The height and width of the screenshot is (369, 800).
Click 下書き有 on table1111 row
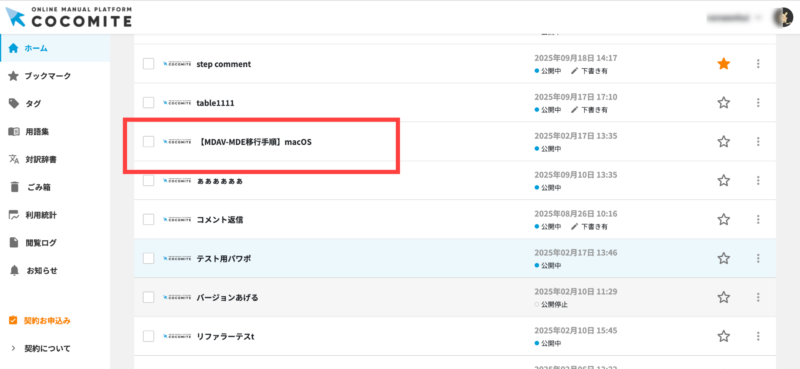[x=589, y=110]
